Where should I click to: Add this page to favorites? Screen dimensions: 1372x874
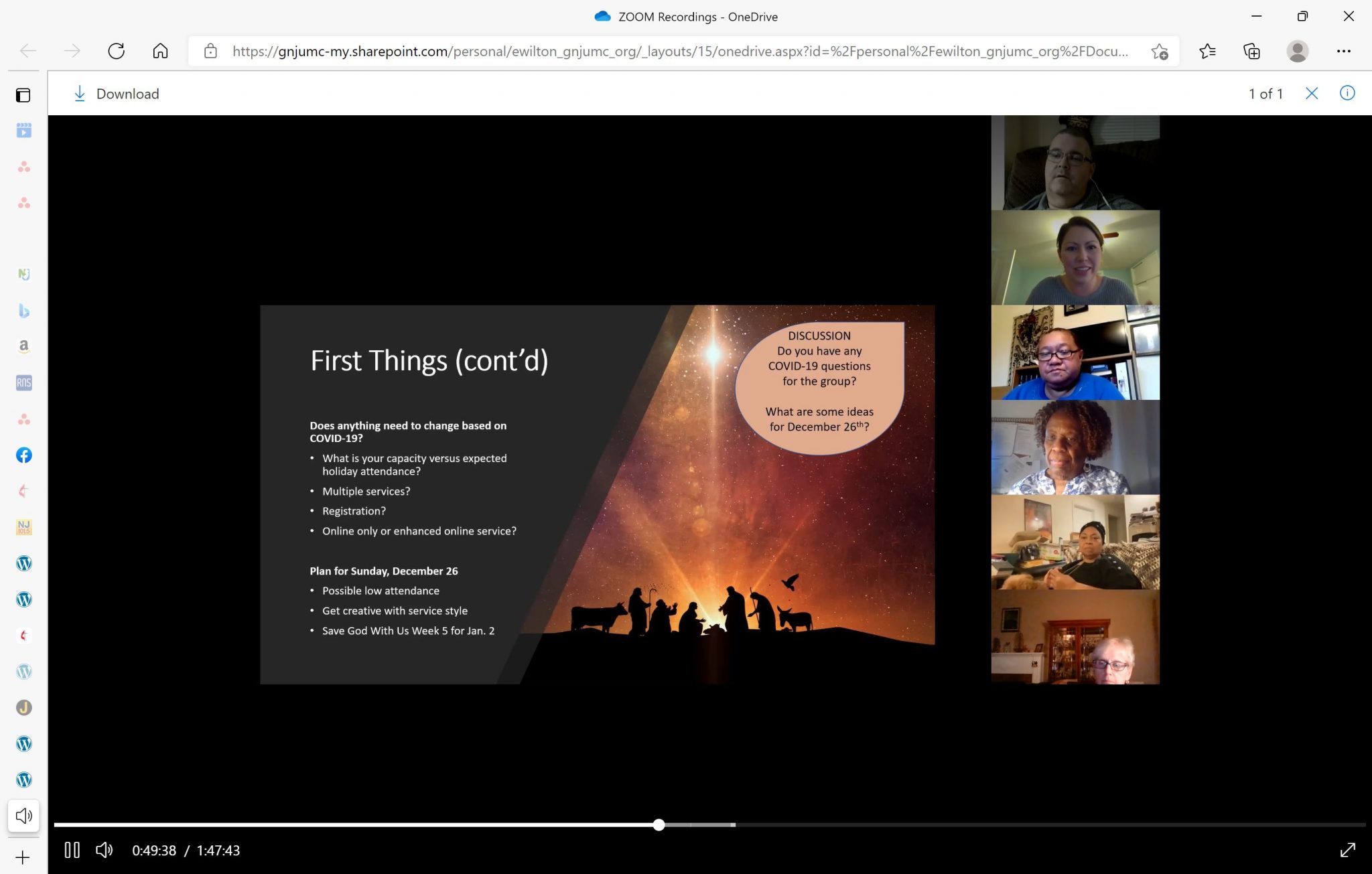(x=1159, y=52)
